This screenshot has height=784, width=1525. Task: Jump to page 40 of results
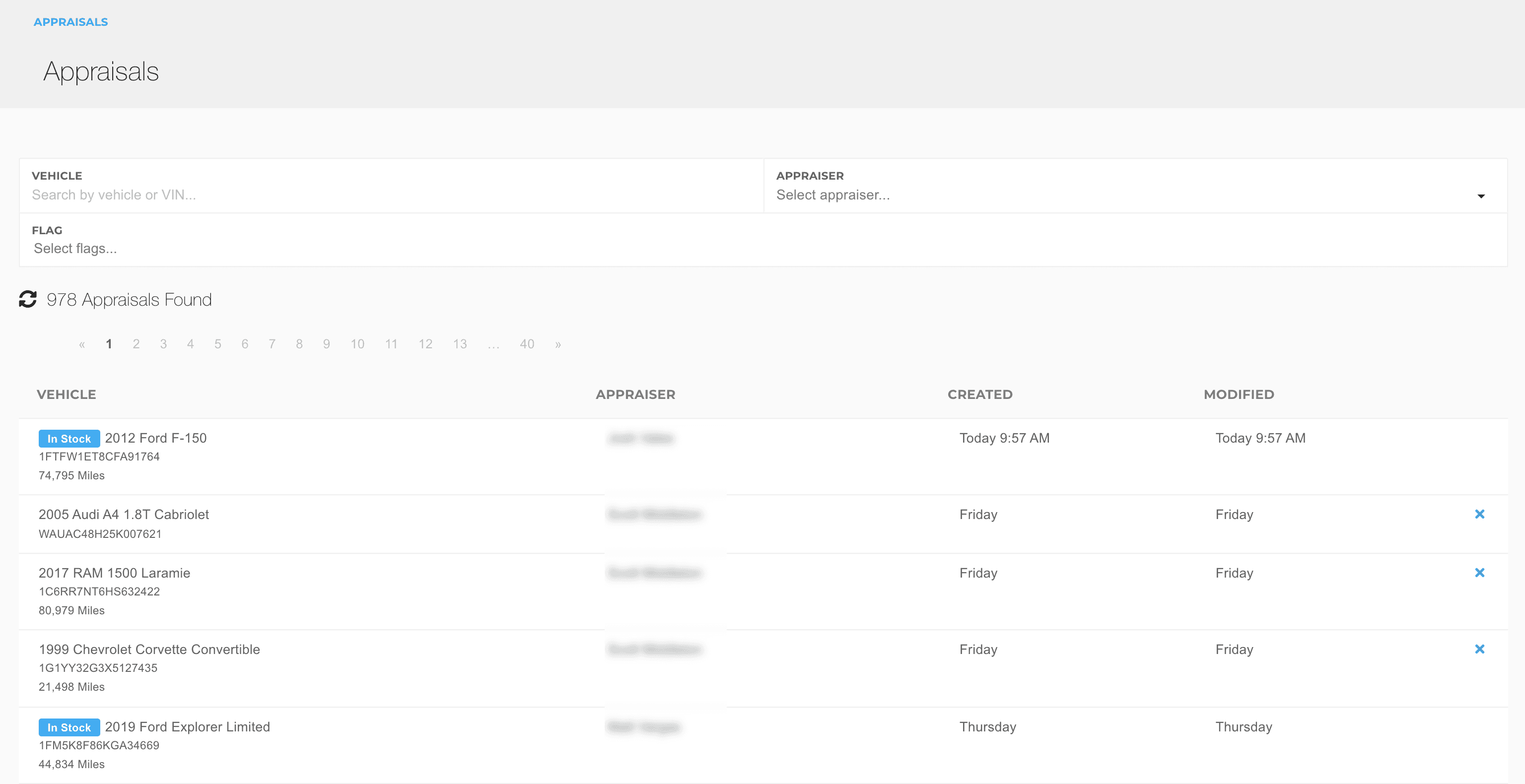(x=527, y=344)
